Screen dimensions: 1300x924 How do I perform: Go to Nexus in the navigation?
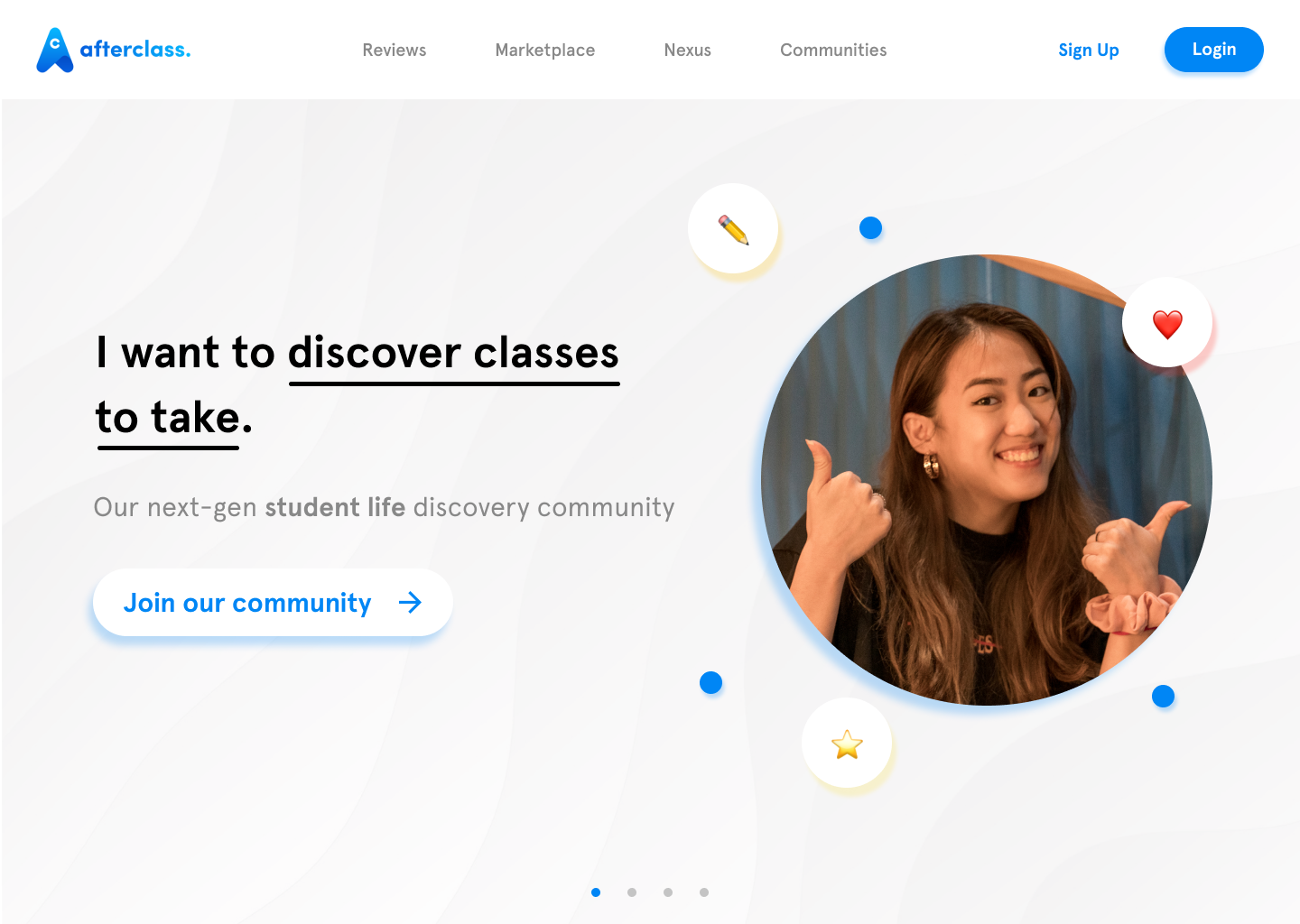click(688, 51)
